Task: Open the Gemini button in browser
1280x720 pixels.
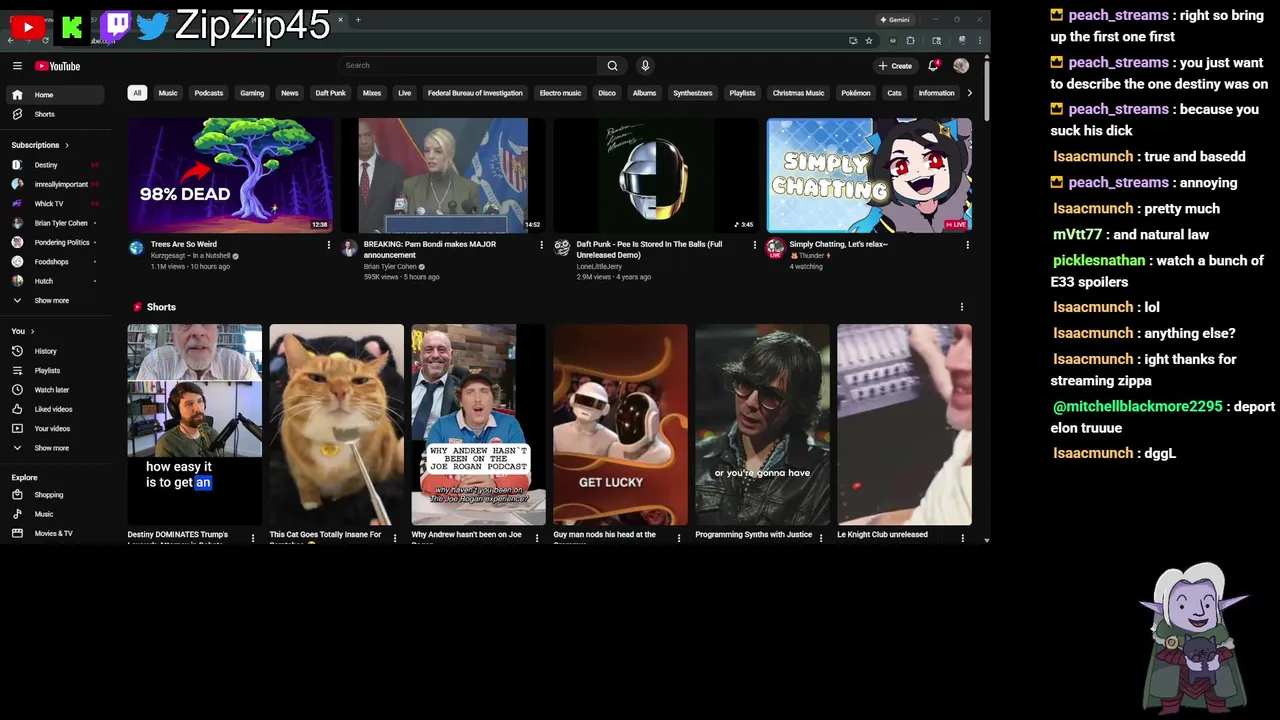Action: pos(894,20)
